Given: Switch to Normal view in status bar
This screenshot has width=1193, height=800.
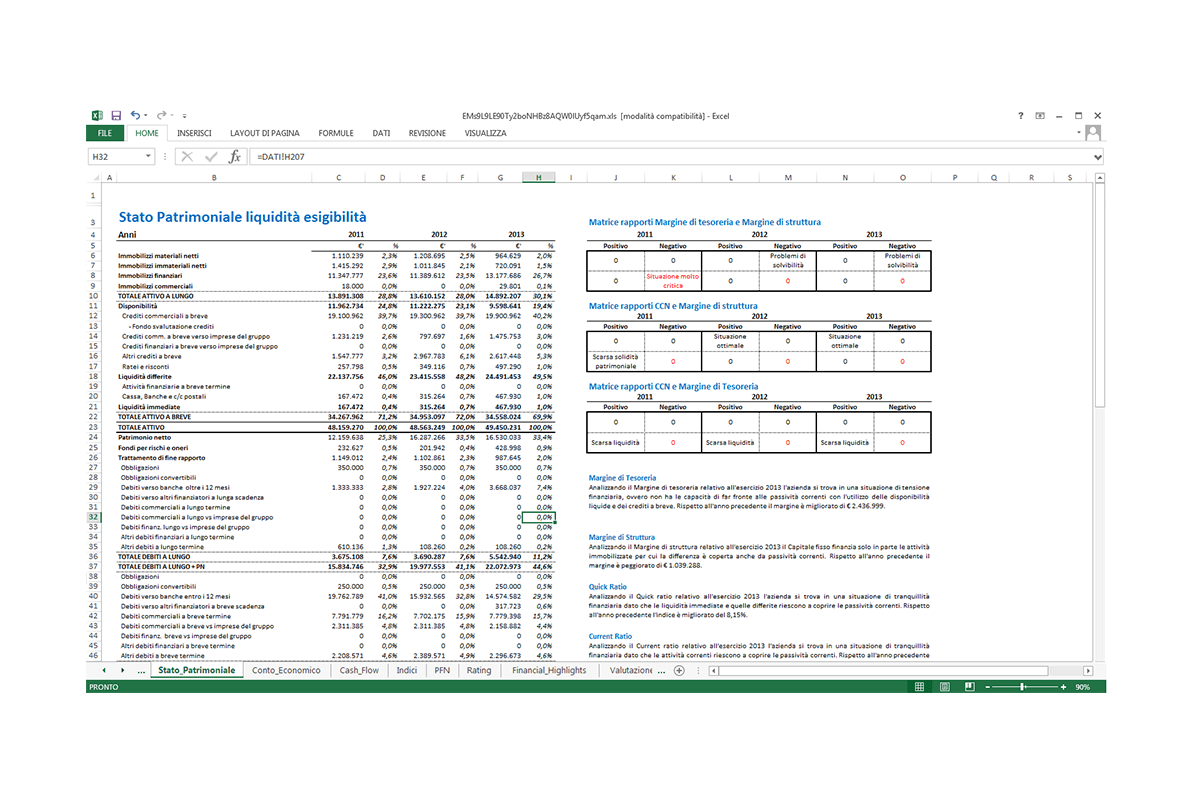Looking at the screenshot, I should (919, 687).
